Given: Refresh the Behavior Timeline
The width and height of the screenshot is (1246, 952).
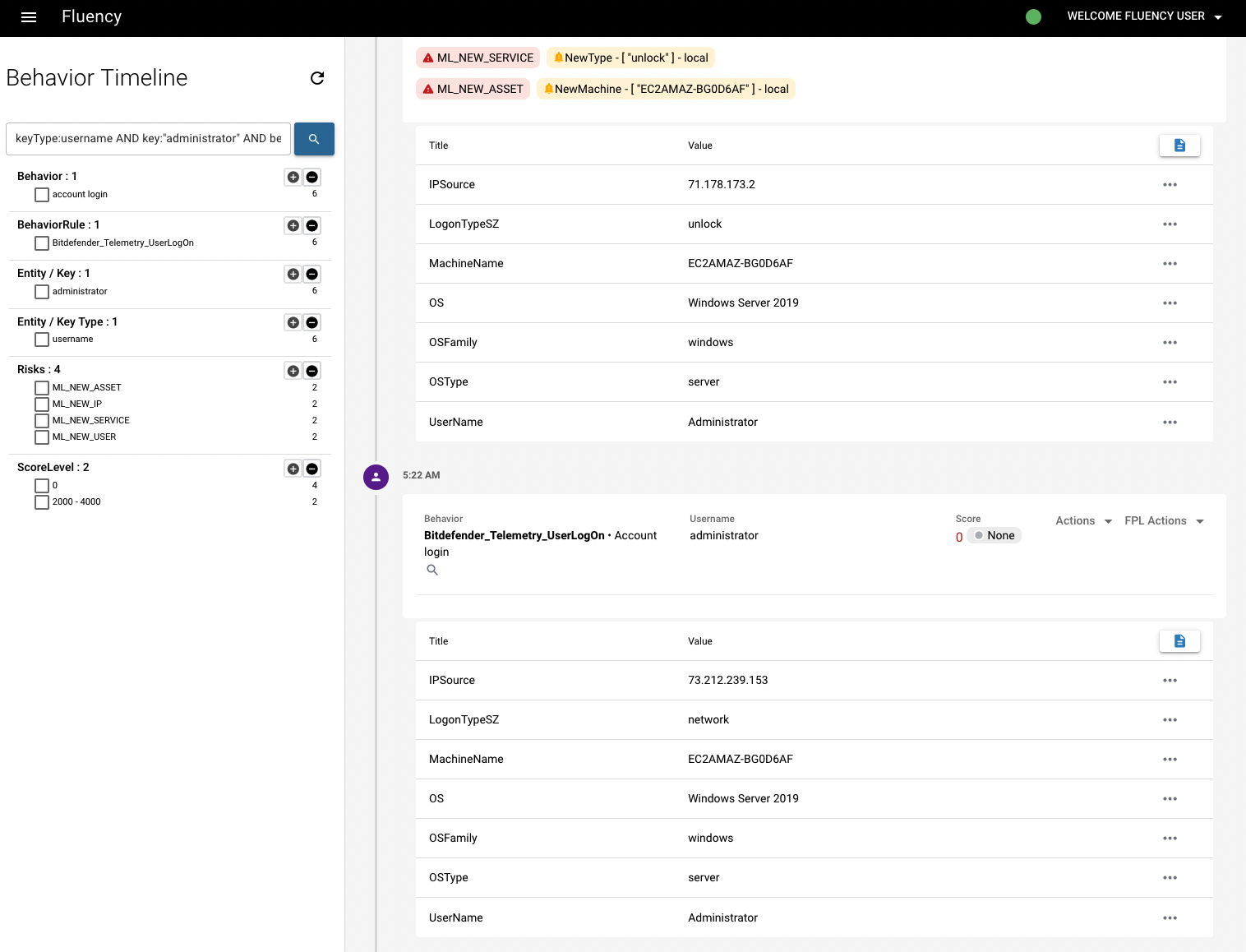Looking at the screenshot, I should (x=317, y=78).
